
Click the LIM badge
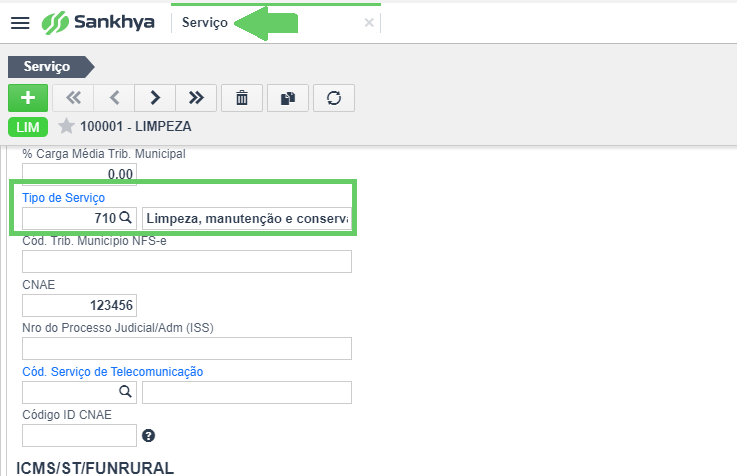click(28, 127)
